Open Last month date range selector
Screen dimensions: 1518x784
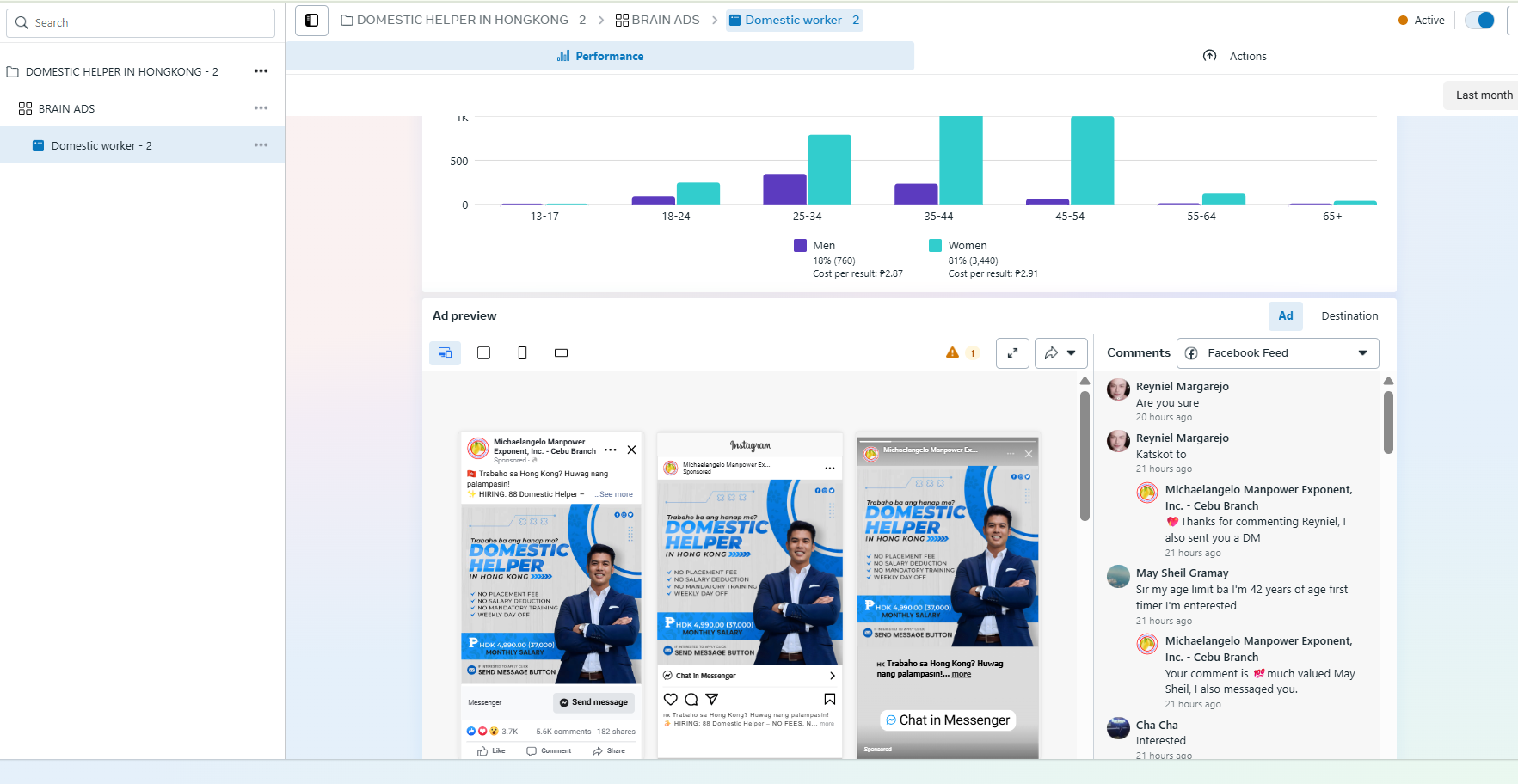click(1483, 95)
